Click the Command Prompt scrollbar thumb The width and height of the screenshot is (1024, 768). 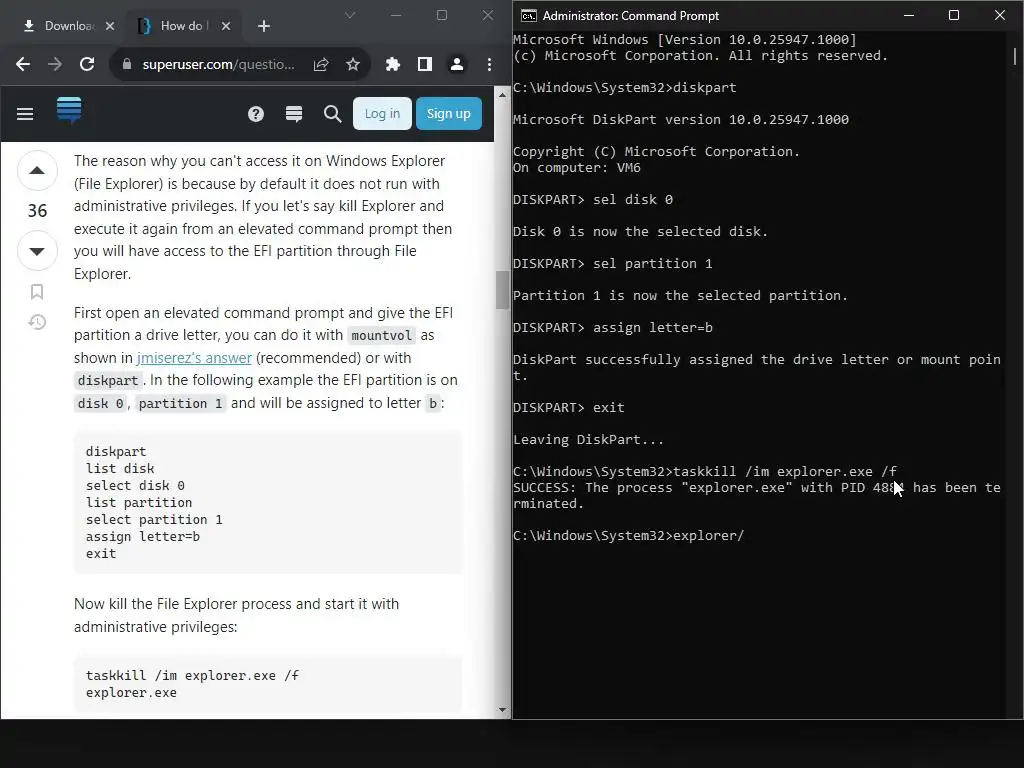point(1014,56)
